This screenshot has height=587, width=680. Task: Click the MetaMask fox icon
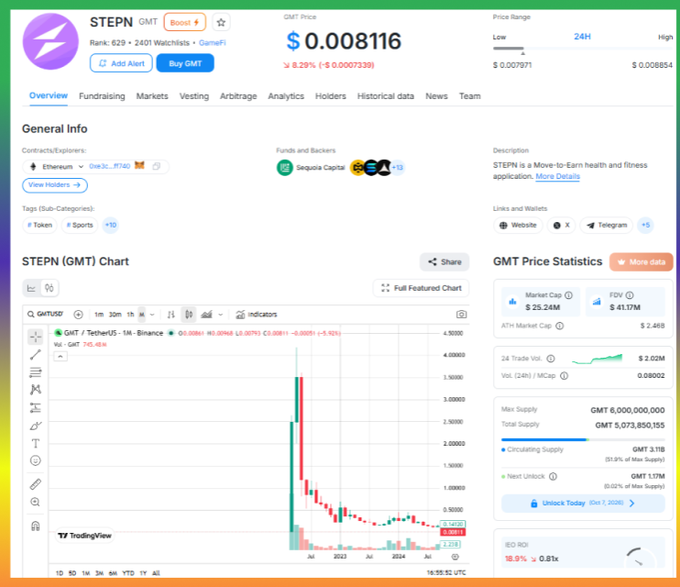pyautogui.click(x=139, y=166)
